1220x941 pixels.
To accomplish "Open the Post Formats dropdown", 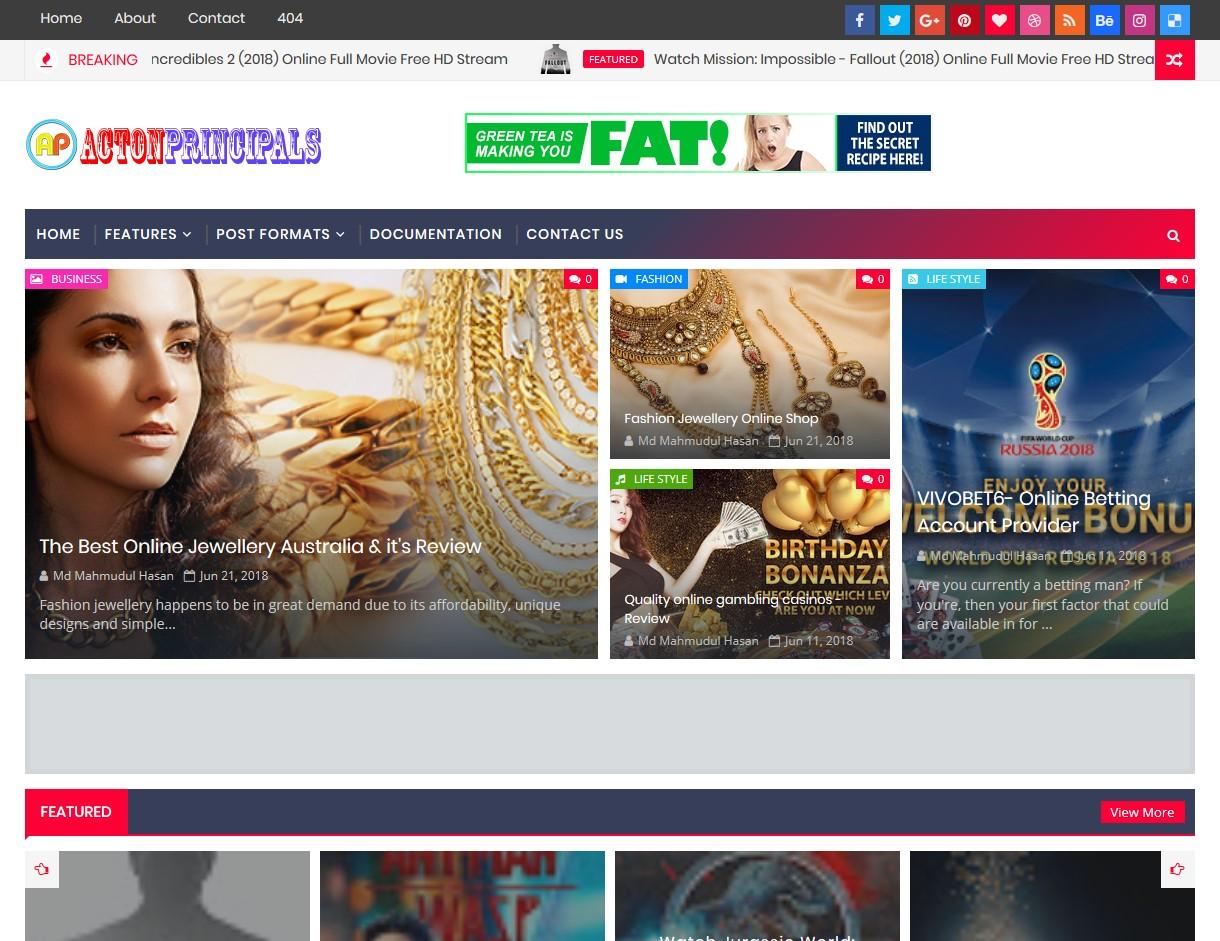I will [x=280, y=234].
